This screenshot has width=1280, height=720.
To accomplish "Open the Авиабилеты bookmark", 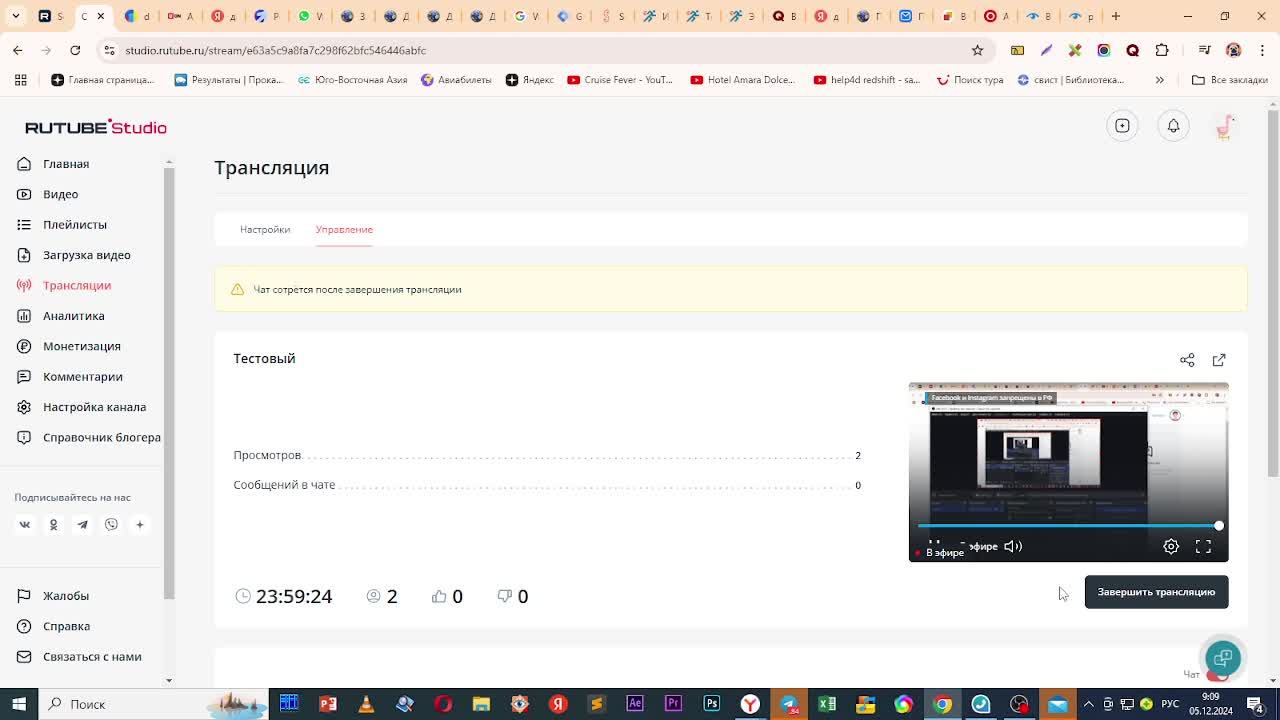I will pos(456,80).
